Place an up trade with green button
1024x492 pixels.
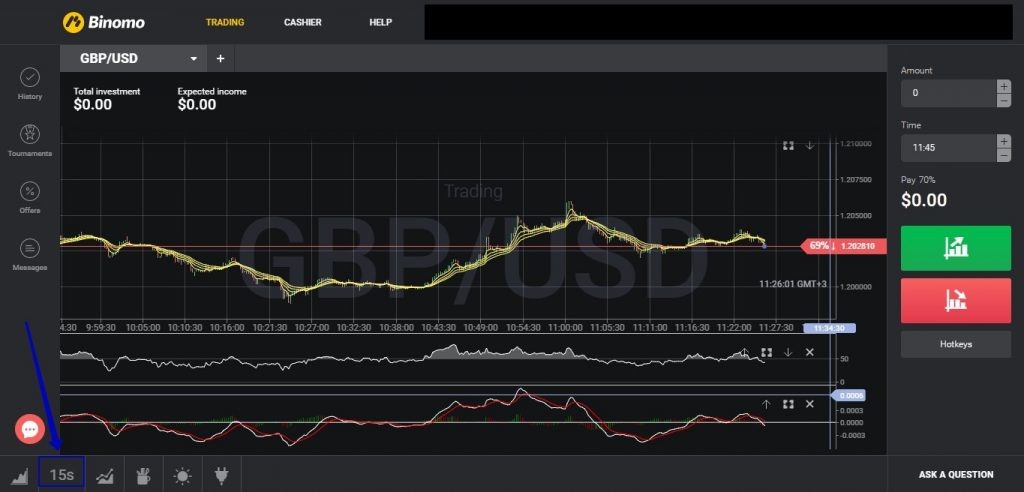coord(955,248)
